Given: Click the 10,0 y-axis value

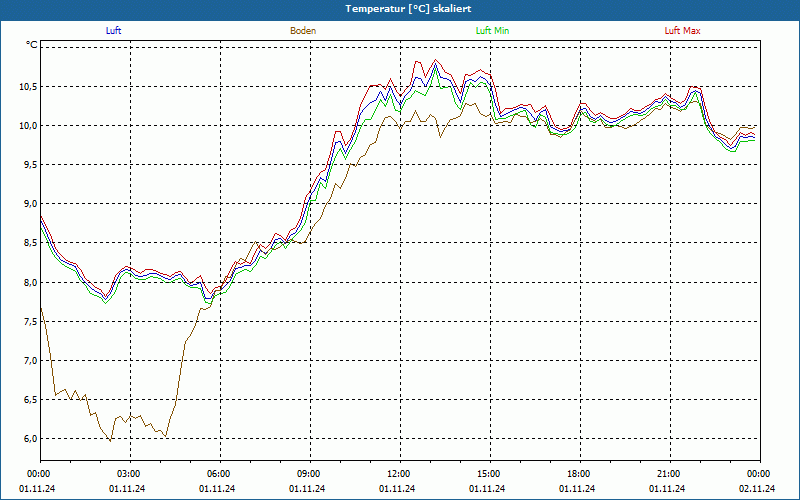Looking at the screenshot, I should pos(28,126).
